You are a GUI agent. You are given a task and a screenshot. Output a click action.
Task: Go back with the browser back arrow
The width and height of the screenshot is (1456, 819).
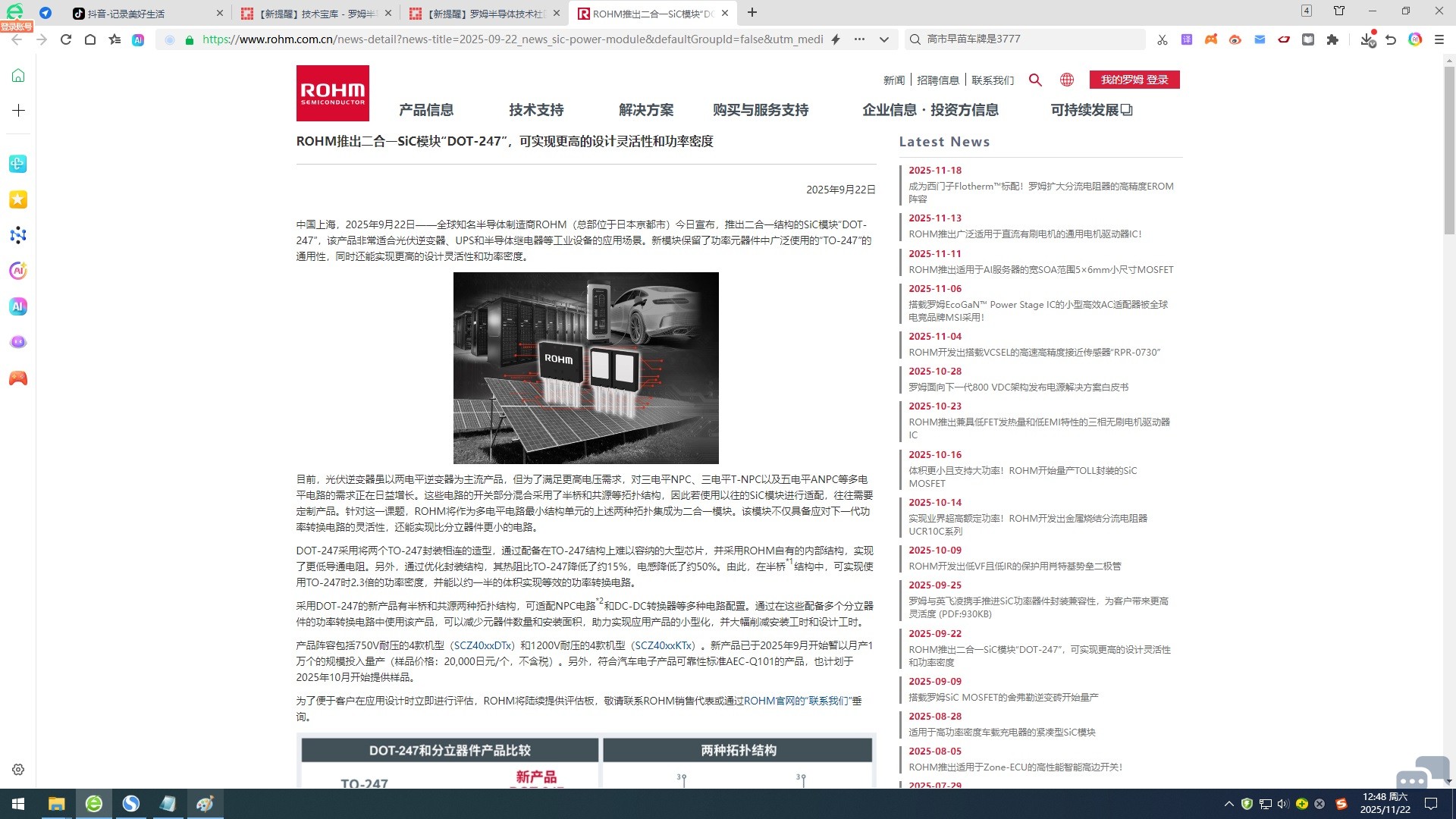point(17,39)
